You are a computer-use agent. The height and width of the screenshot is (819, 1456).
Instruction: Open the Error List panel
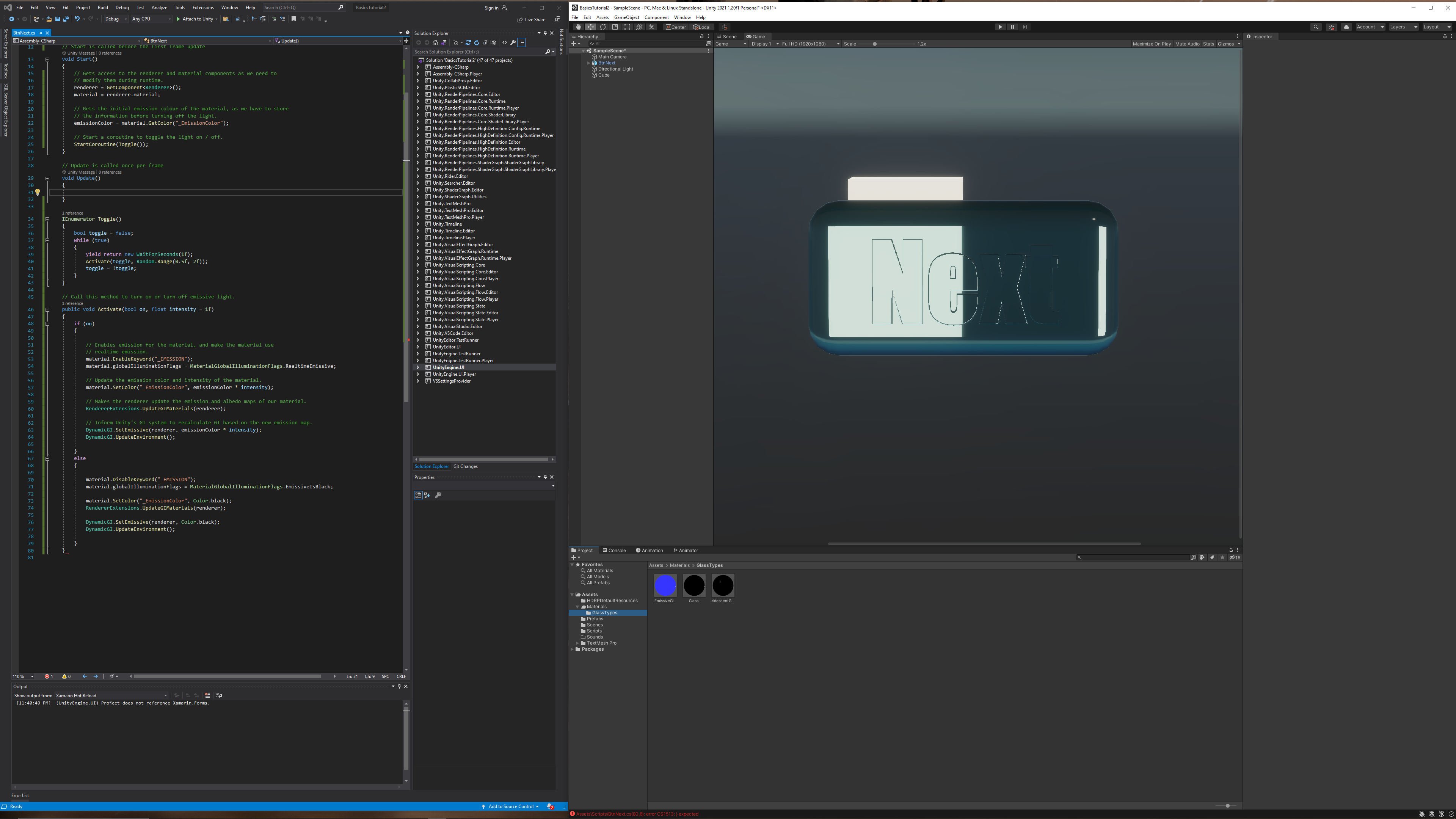pos(20,795)
